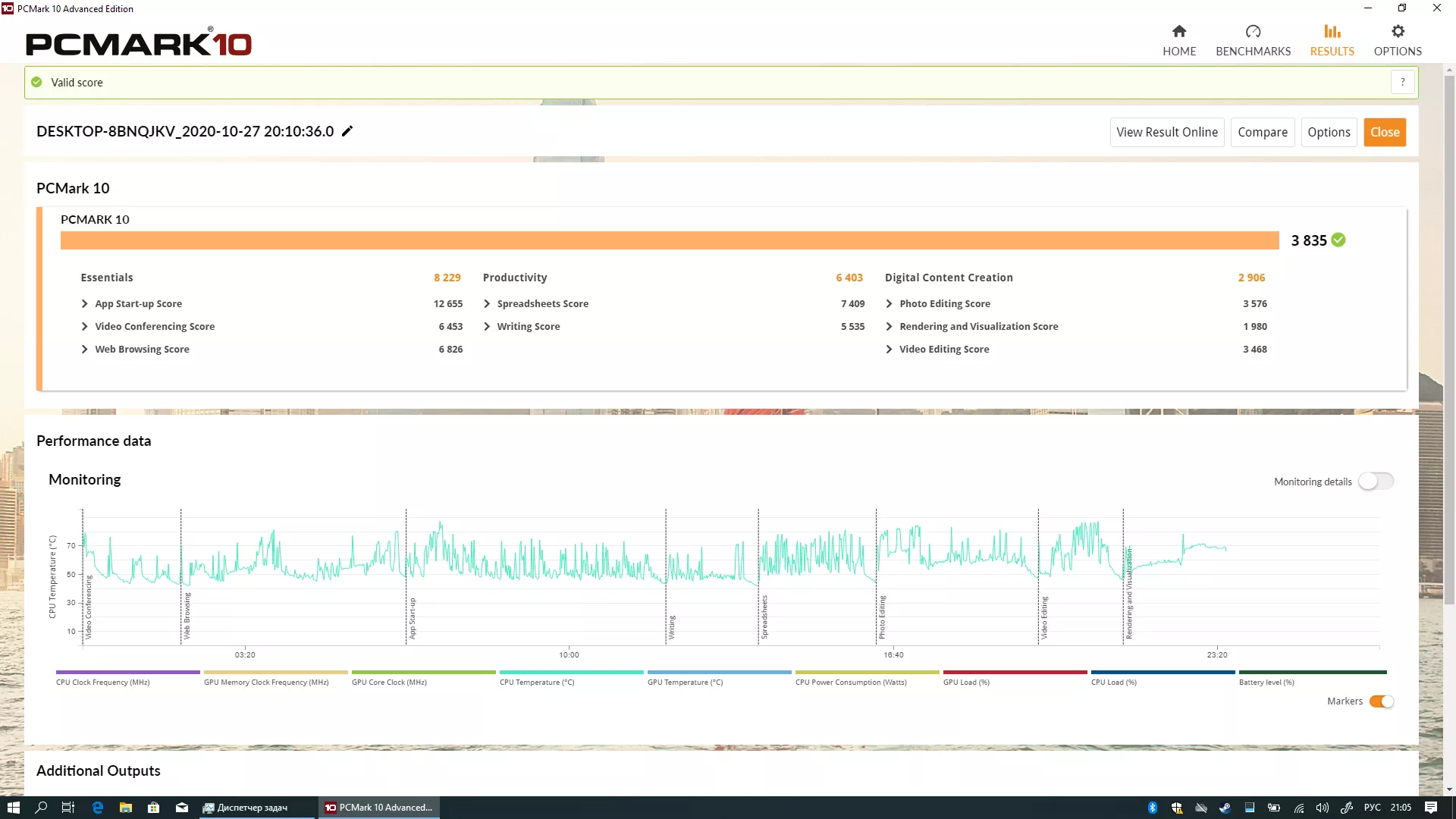Click the Productivity score 6 403
The width and height of the screenshot is (1456, 819).
tap(849, 278)
